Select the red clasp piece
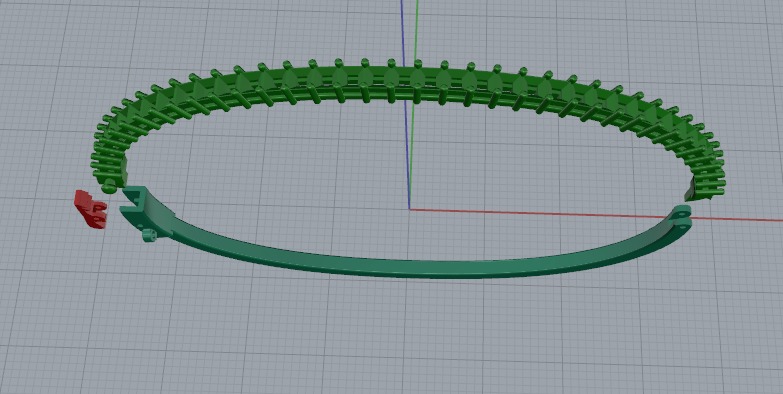The image size is (783, 394). coord(91,209)
